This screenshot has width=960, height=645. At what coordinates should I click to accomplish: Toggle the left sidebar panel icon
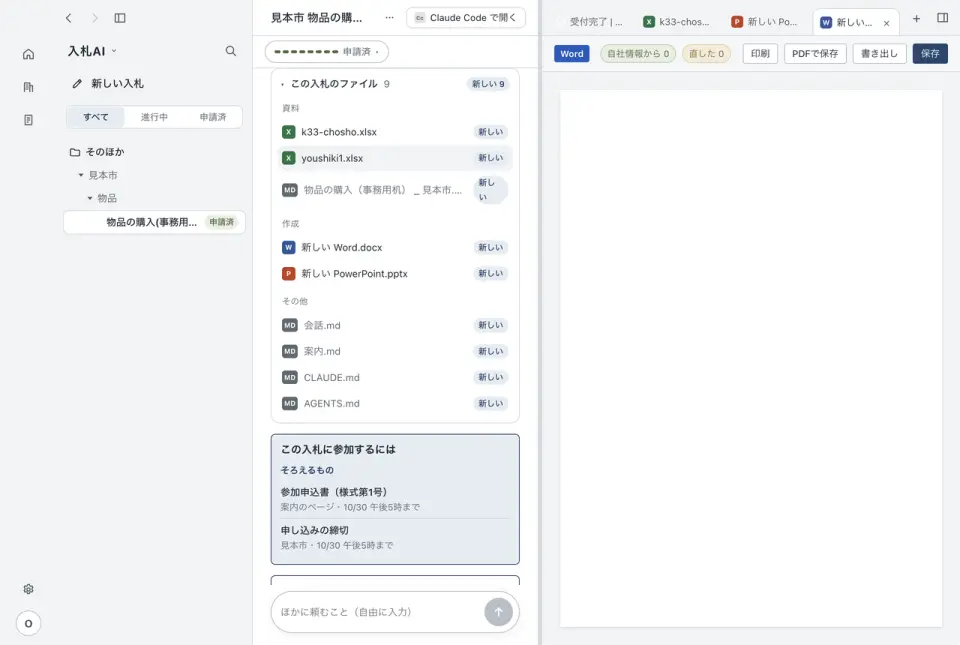pyautogui.click(x=120, y=18)
